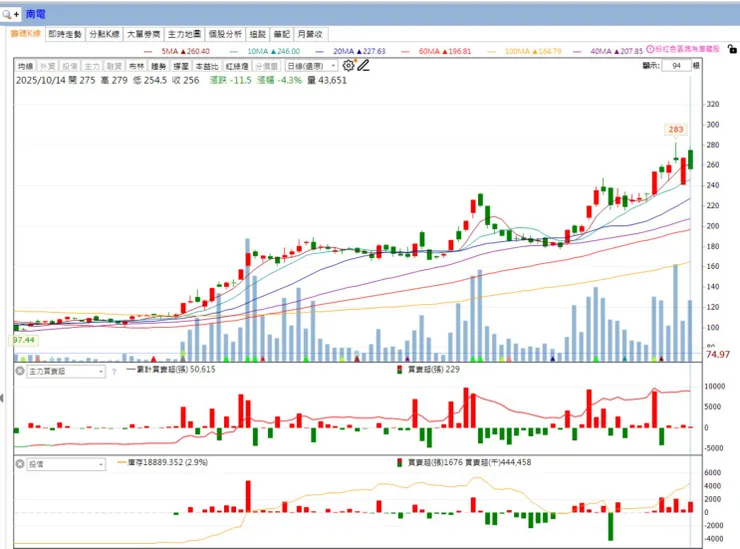Click the 粉紅色區塊 notice link

(687, 49)
